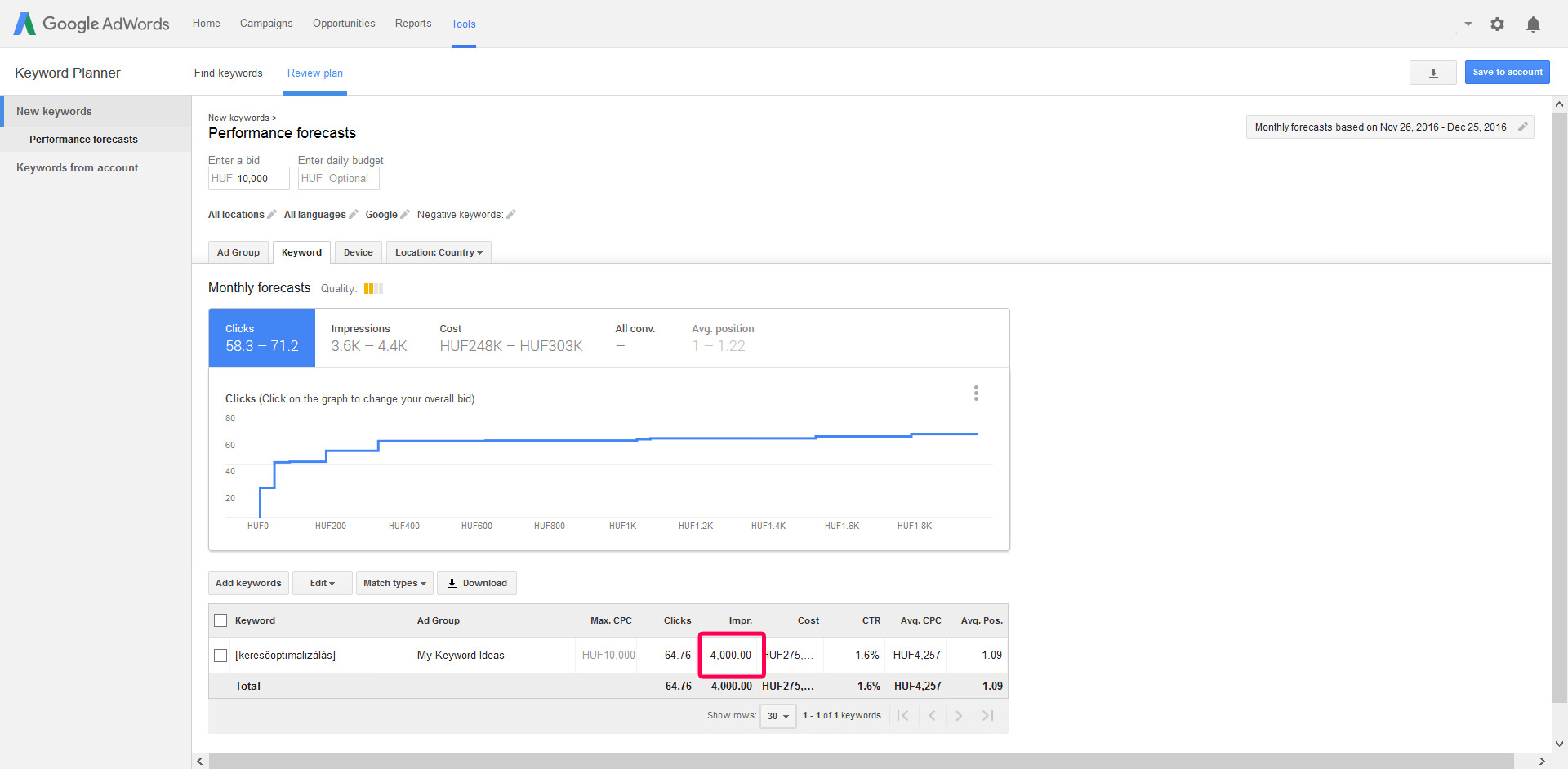Image resolution: width=1568 pixels, height=769 pixels.
Task: Select the Clicks metric card
Action: 262,338
